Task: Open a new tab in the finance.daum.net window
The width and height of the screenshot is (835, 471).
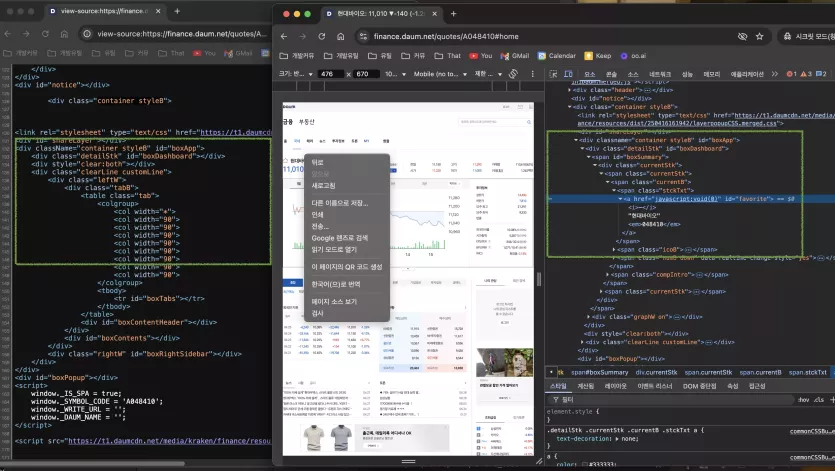Action: point(453,14)
